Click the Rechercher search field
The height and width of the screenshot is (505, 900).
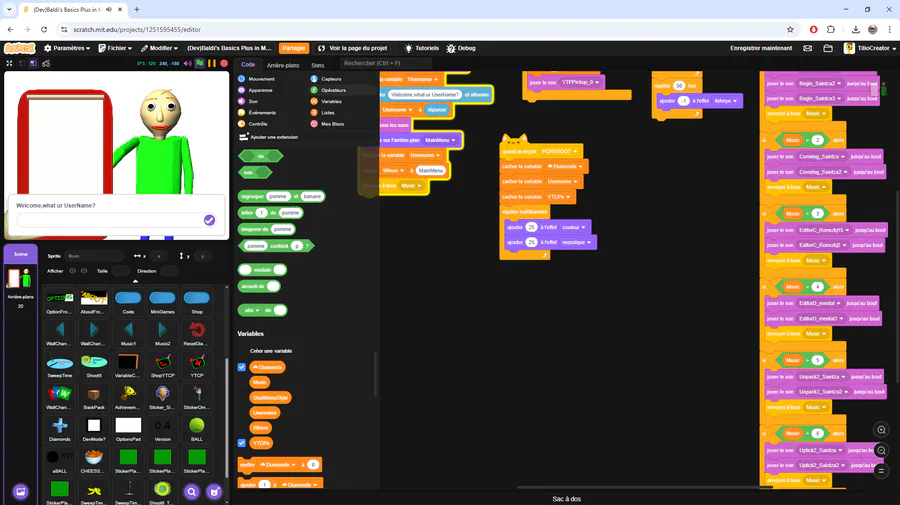pos(385,63)
